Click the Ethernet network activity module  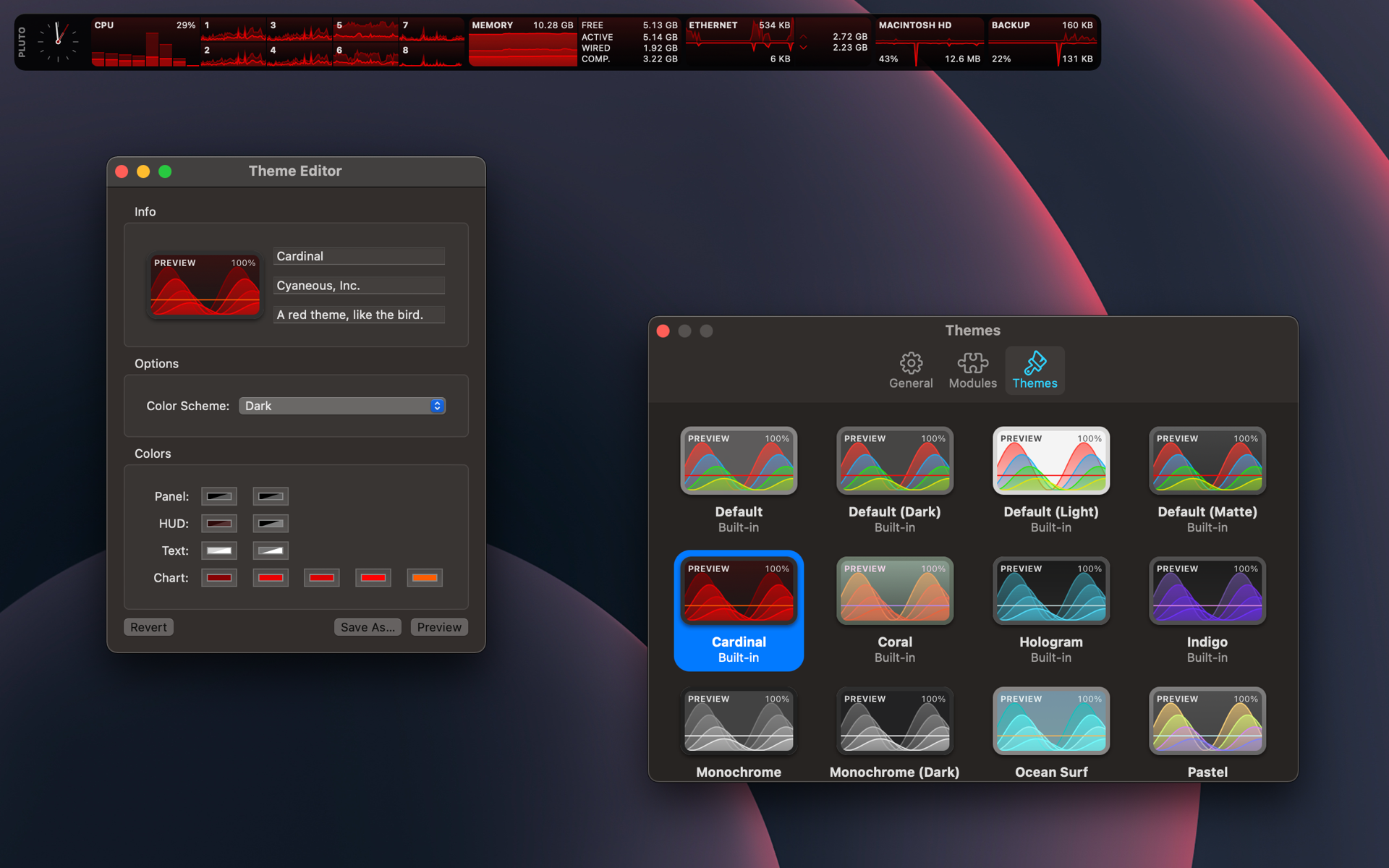(x=778, y=43)
